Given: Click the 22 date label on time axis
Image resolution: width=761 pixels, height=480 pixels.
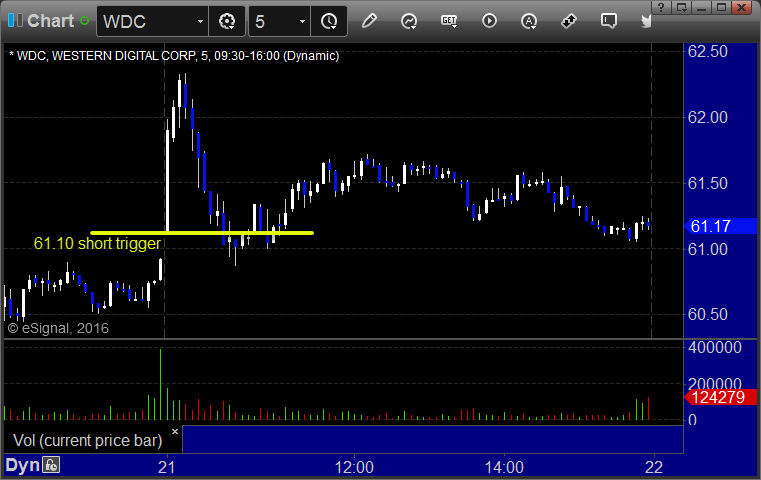Looking at the screenshot, I should tap(654, 467).
